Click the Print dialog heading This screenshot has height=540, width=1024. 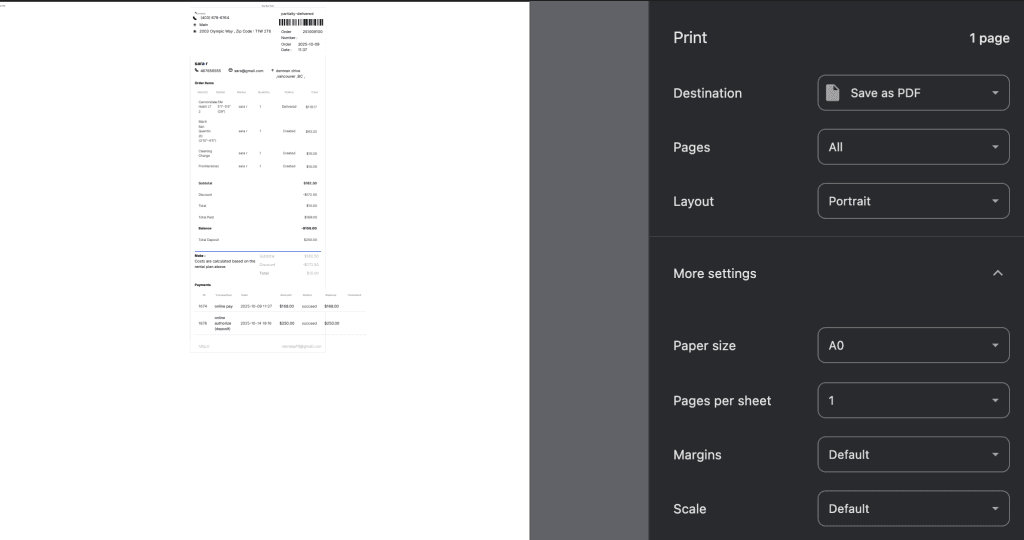coord(690,38)
